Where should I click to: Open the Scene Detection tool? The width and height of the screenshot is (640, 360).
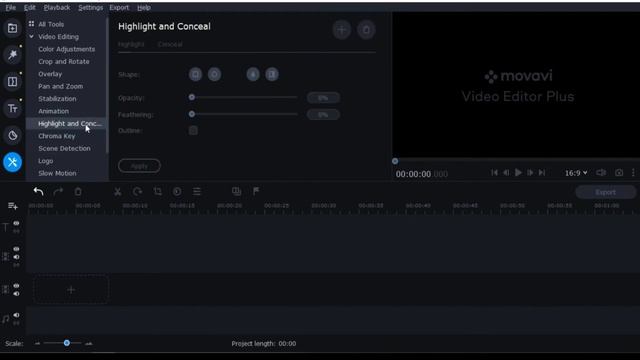coord(64,149)
